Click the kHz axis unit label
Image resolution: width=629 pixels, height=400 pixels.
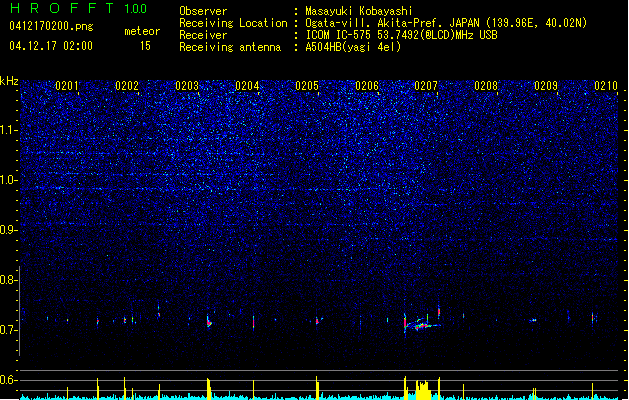click(9, 81)
